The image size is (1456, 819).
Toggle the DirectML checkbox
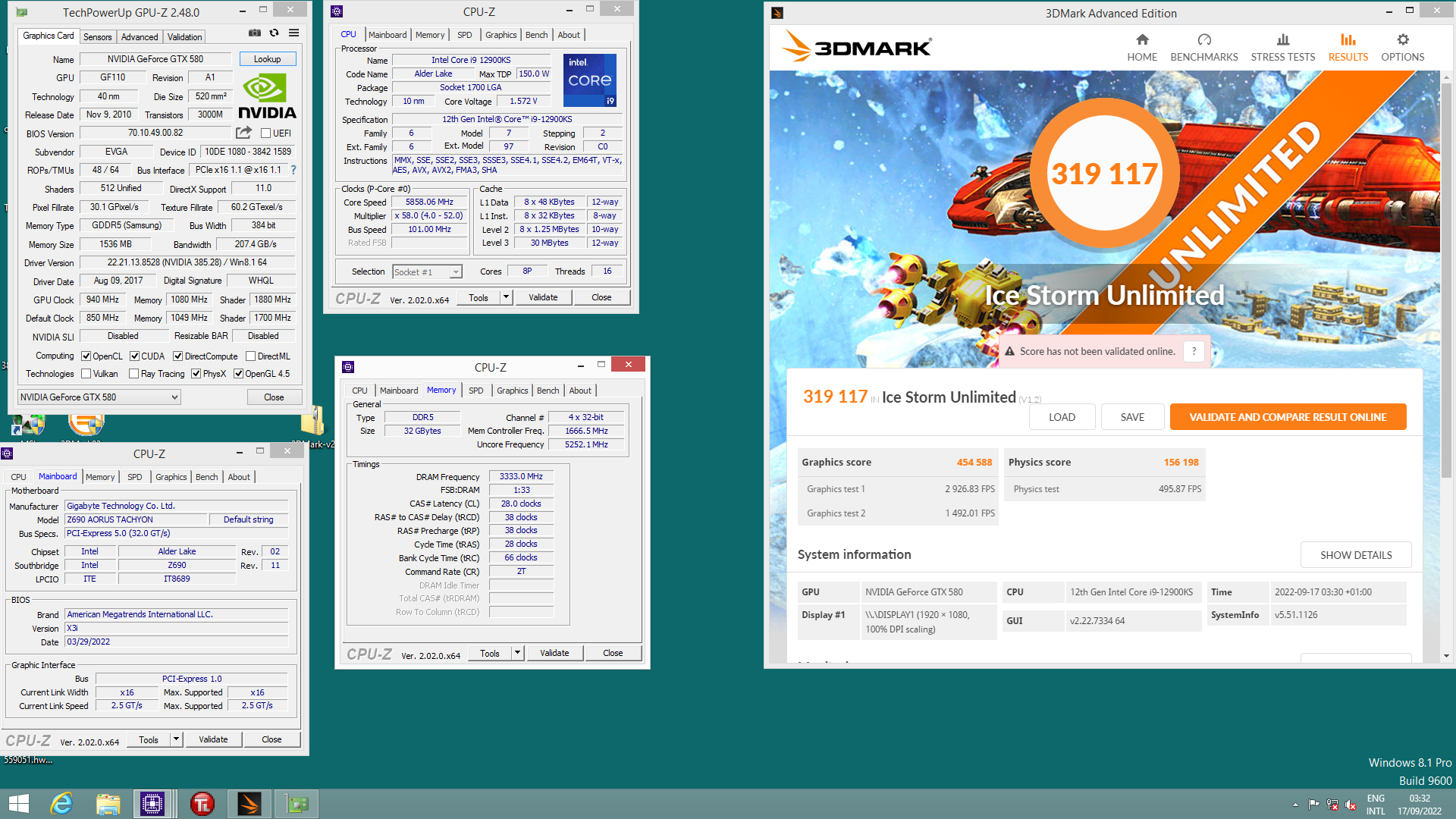[250, 356]
